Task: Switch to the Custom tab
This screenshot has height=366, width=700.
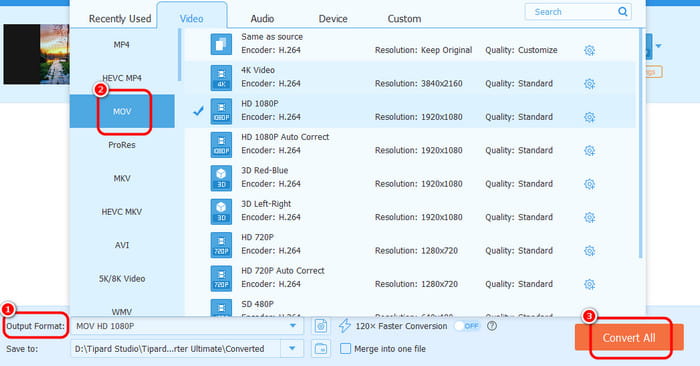Action: [404, 19]
